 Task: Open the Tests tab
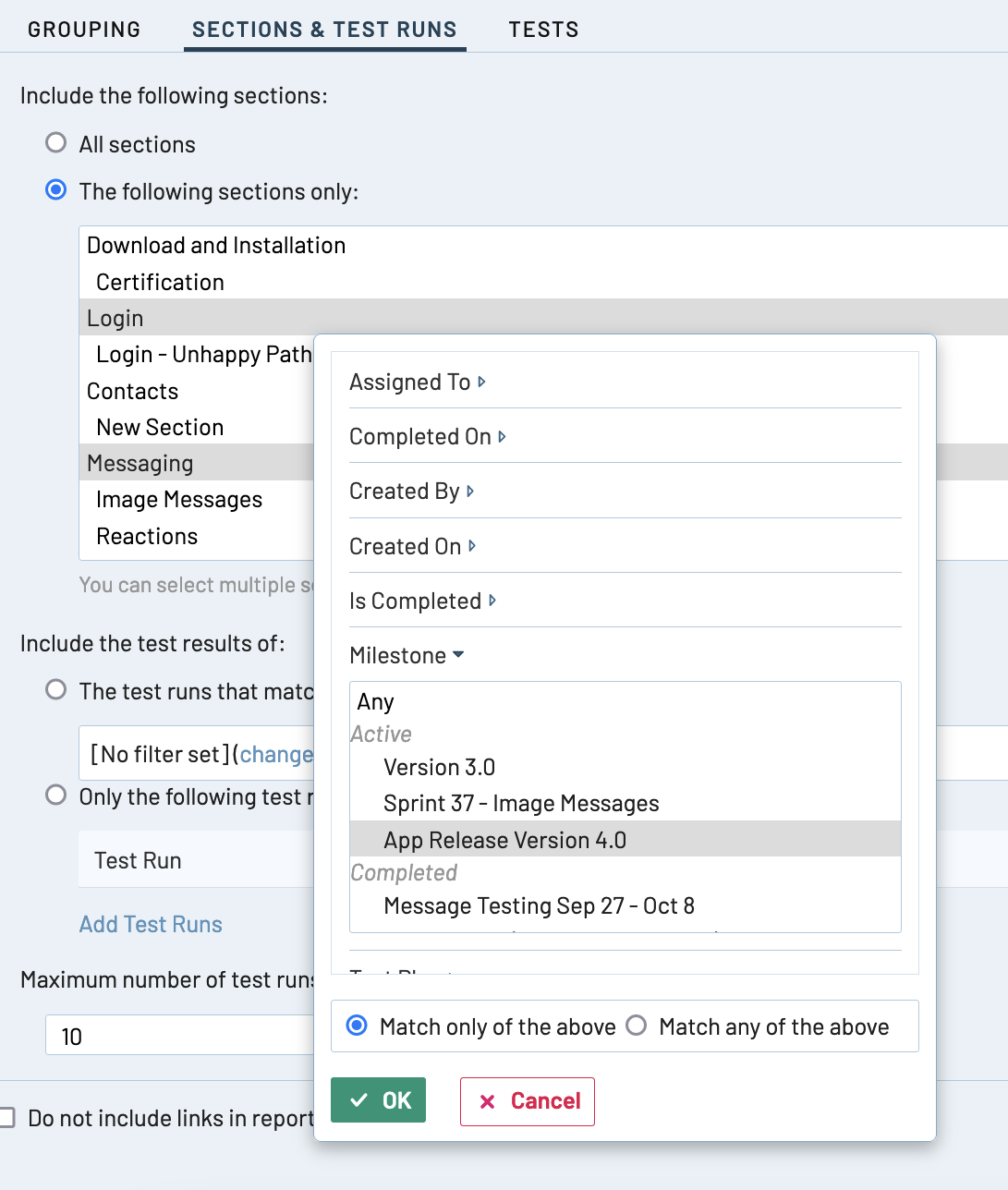pos(543,30)
